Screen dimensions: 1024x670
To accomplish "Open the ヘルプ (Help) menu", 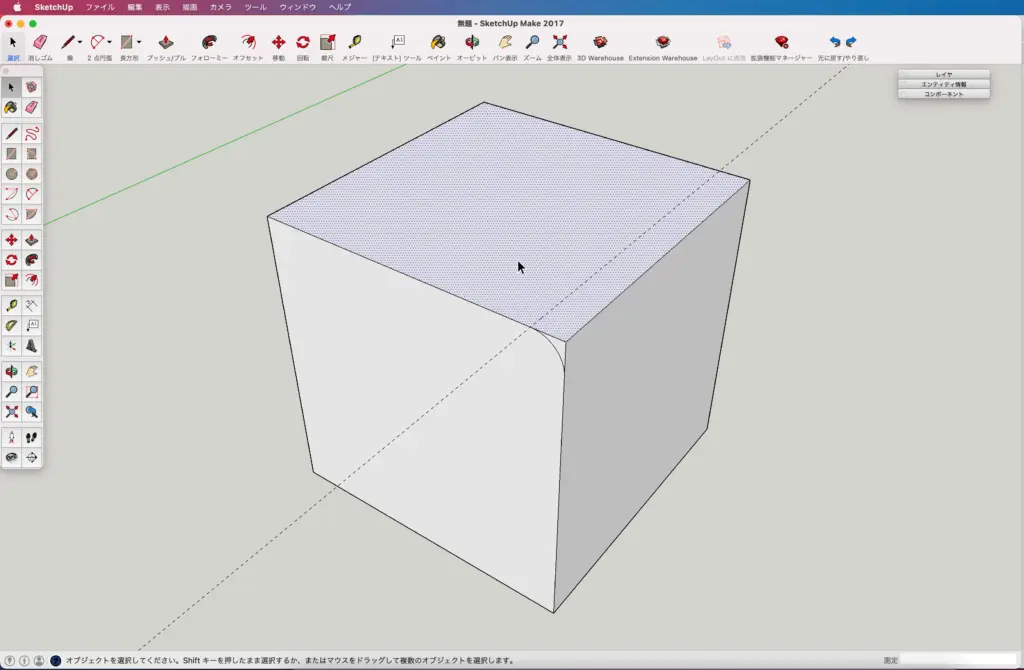I will click(x=340, y=7).
